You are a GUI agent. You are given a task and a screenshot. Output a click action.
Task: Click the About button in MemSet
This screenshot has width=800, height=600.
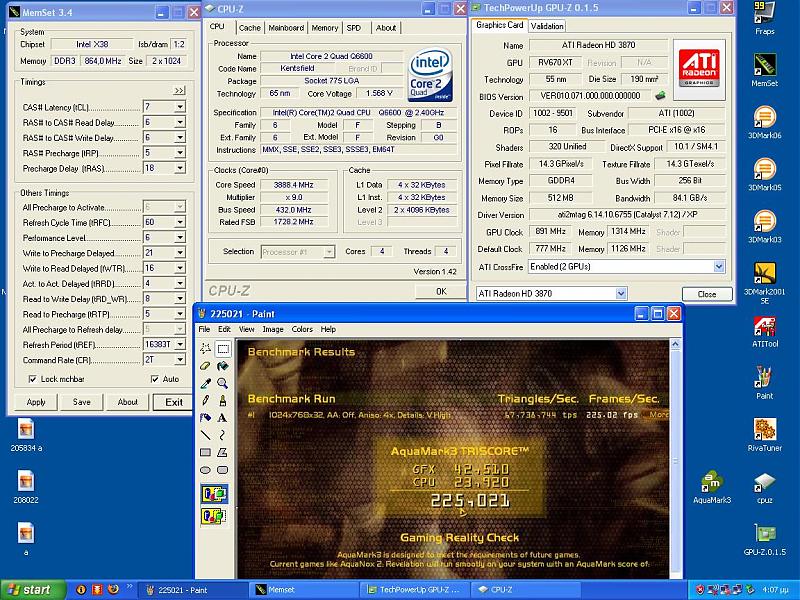point(128,402)
